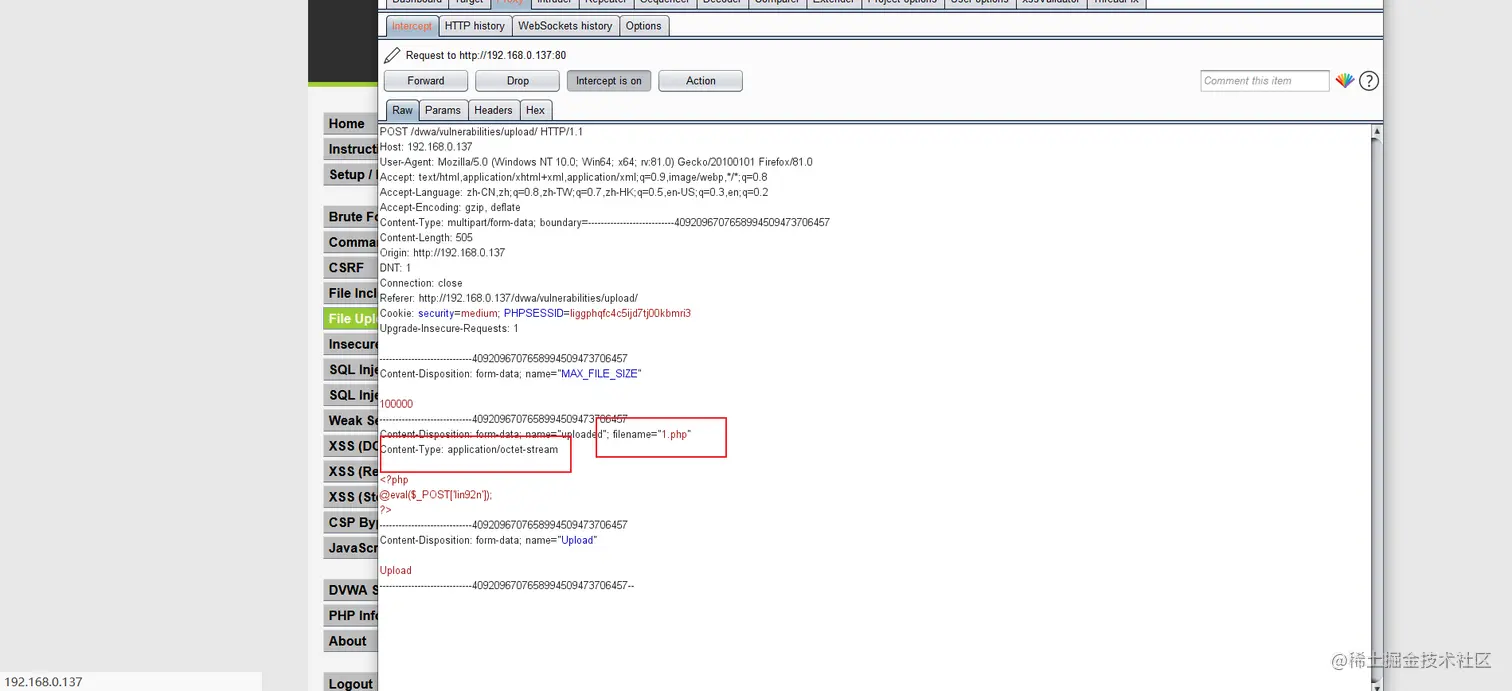Image resolution: width=1512 pixels, height=691 pixels.
Task: Open DVWA XSS (Stored) menu item
Action: click(351, 497)
